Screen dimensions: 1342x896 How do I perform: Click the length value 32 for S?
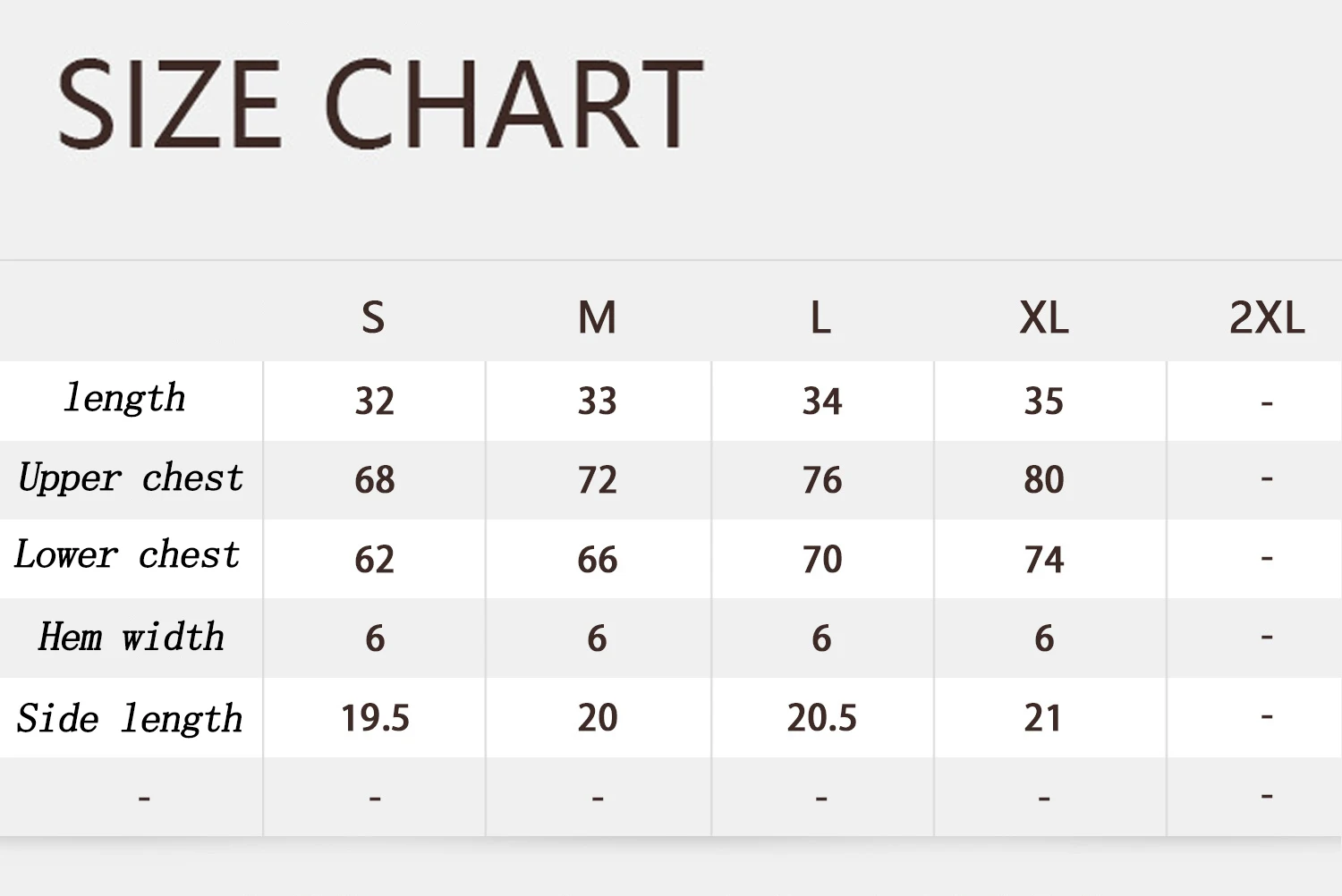tap(374, 402)
